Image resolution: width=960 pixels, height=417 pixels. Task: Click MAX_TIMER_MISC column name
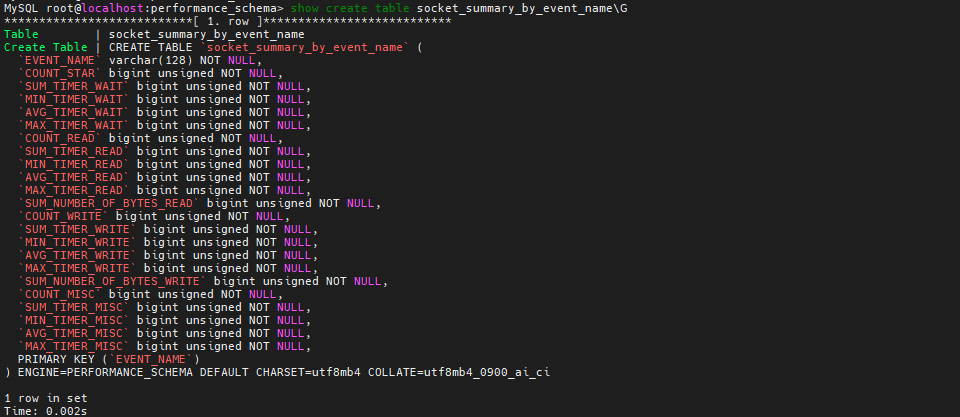pyautogui.click(x=74, y=347)
